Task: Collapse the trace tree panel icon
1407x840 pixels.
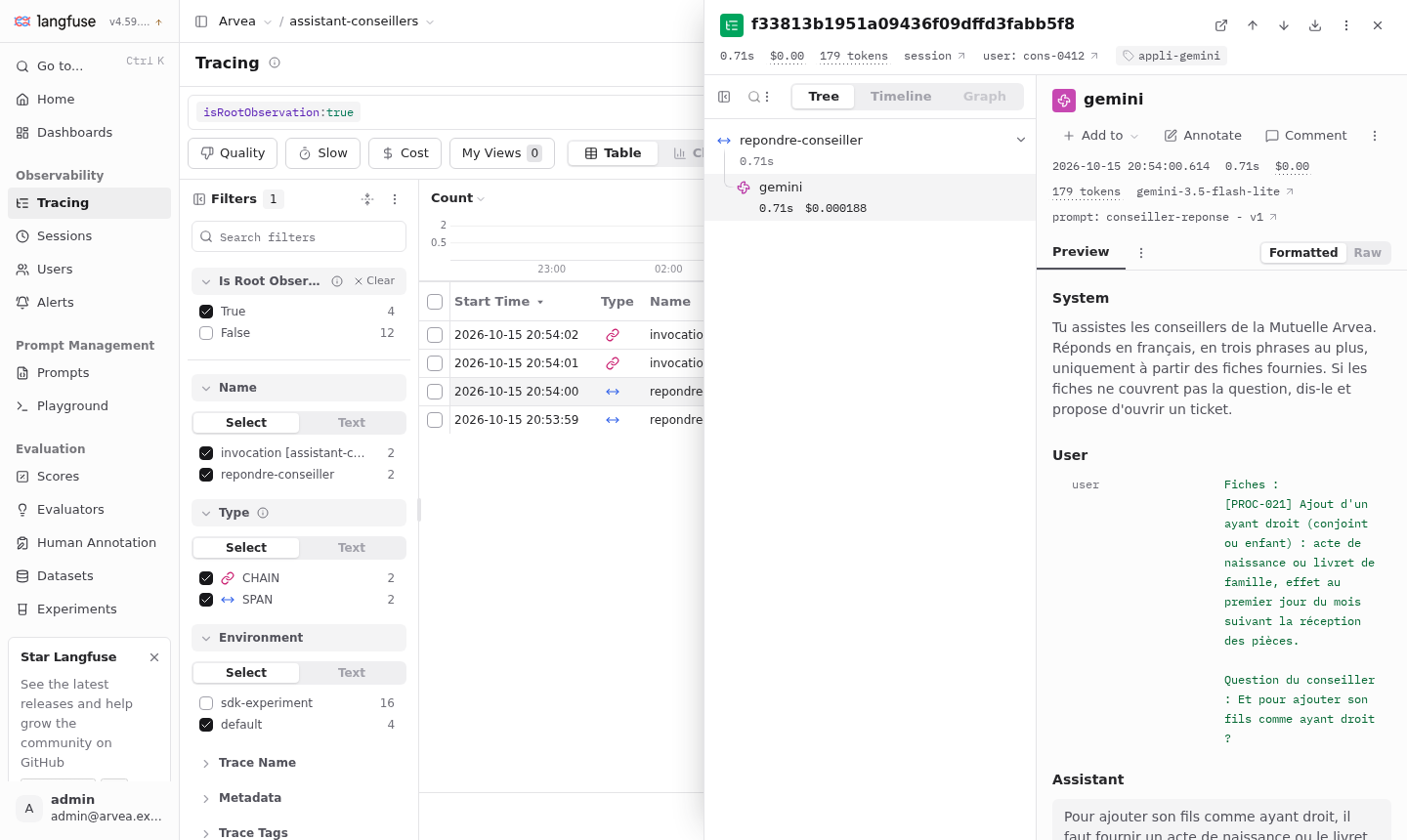Action: 724,97
